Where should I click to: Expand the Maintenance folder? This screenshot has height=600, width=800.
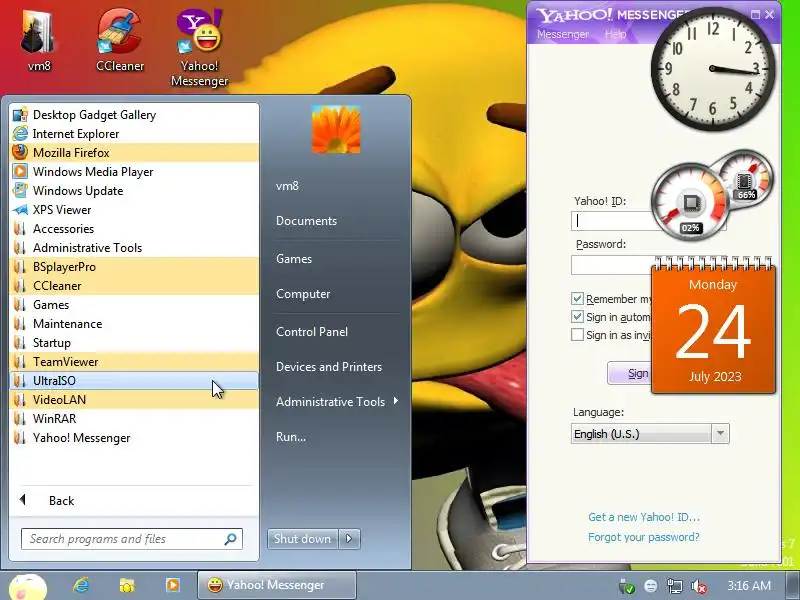134,323
